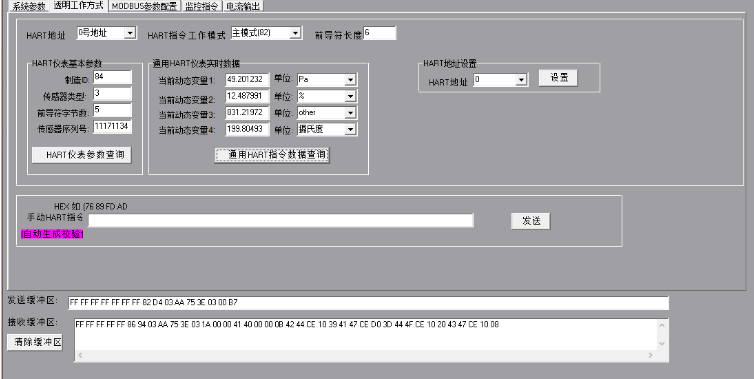The image size is (754, 379).
Task: Expand the Pa unit dropdown for variable 1
Action: [x=351, y=80]
